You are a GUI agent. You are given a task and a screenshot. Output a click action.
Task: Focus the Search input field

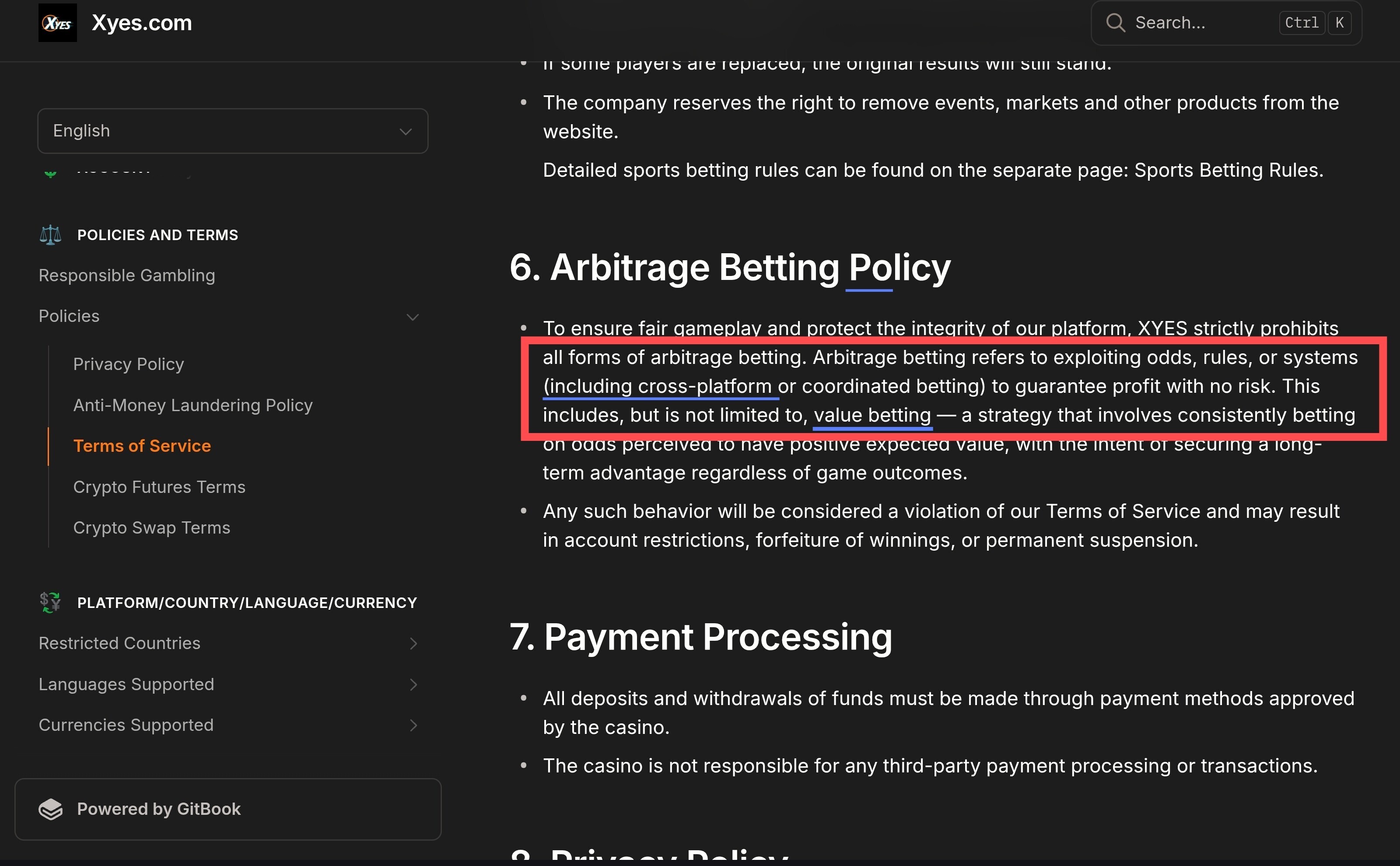point(1226,23)
